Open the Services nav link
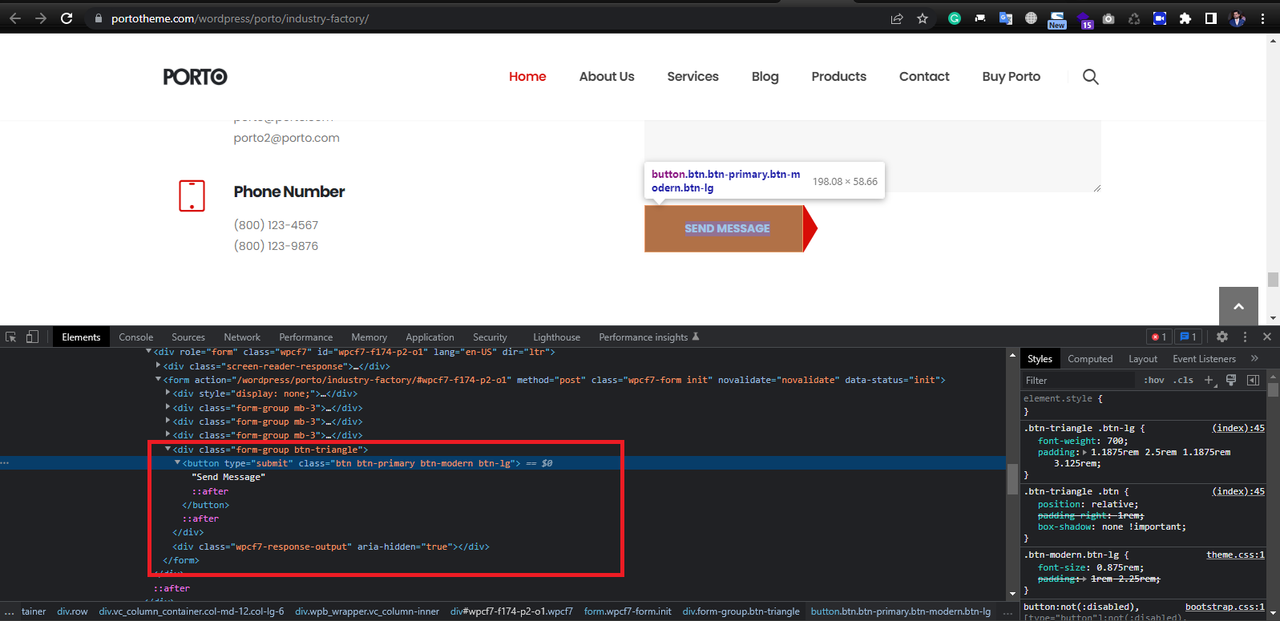 (x=693, y=77)
